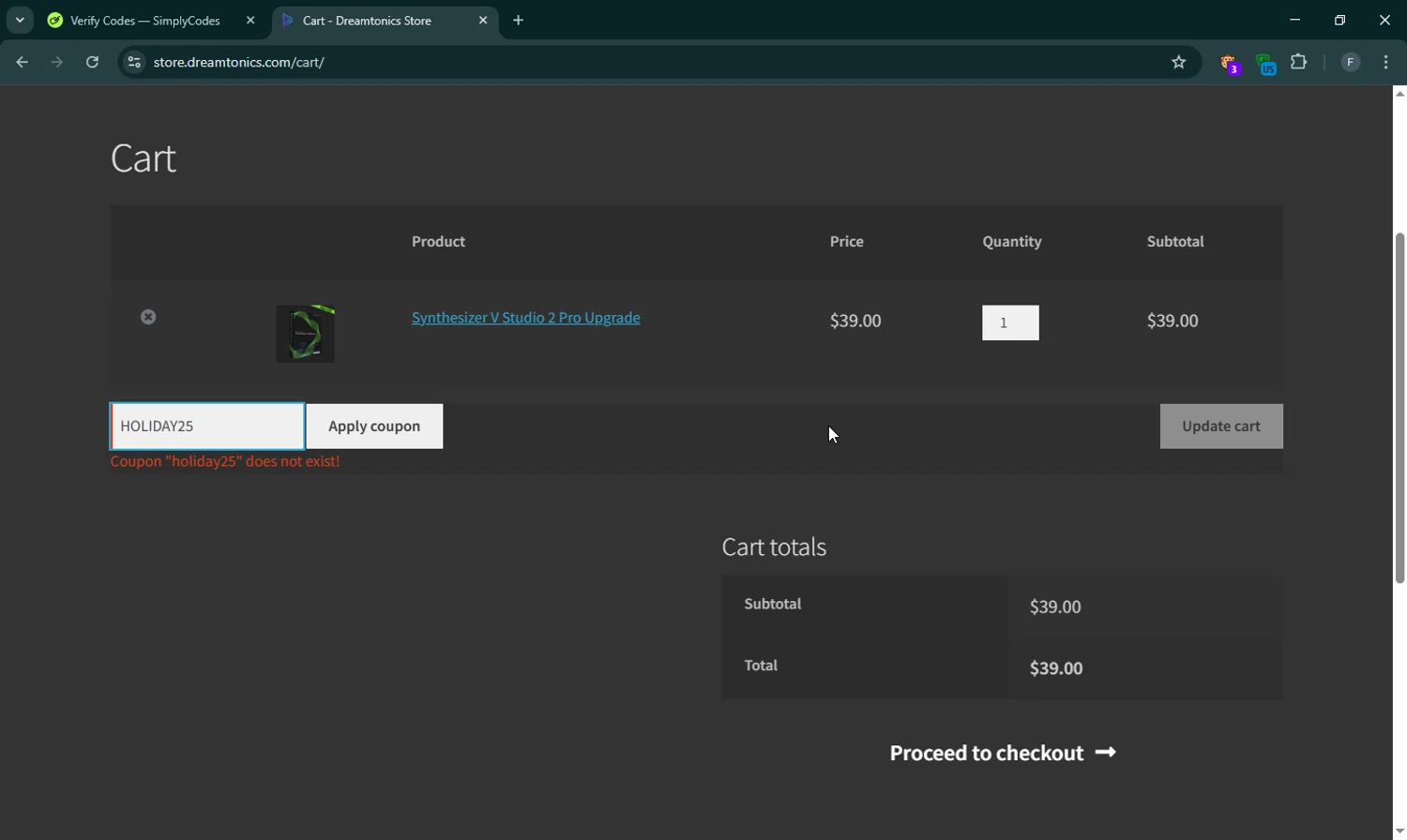Click the $39.00 value in the Price column

coord(855,321)
